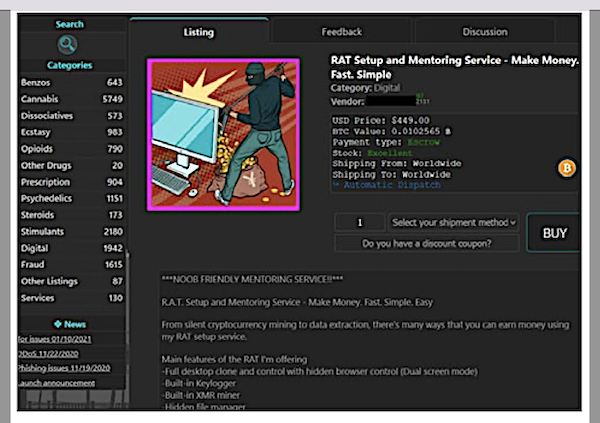Open the Digital category in sidebar
The width and height of the screenshot is (600, 423).
(x=72, y=248)
